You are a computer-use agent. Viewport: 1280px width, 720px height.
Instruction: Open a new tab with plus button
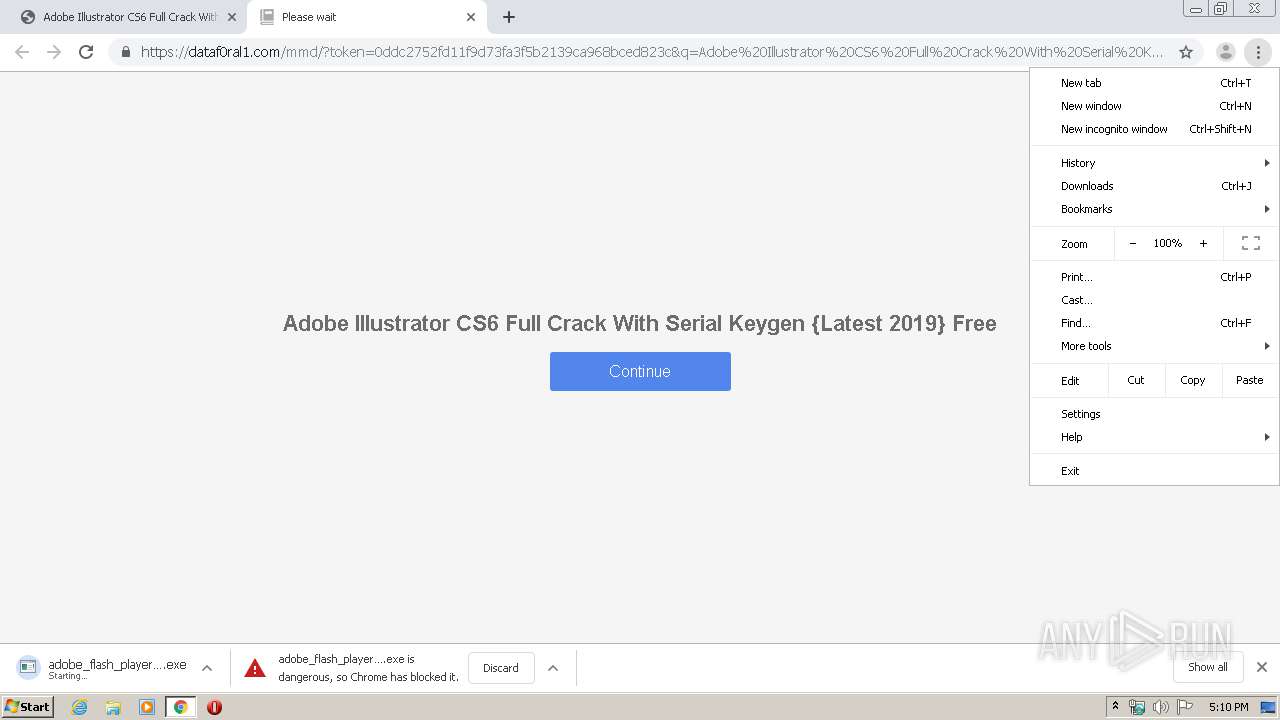tap(509, 17)
